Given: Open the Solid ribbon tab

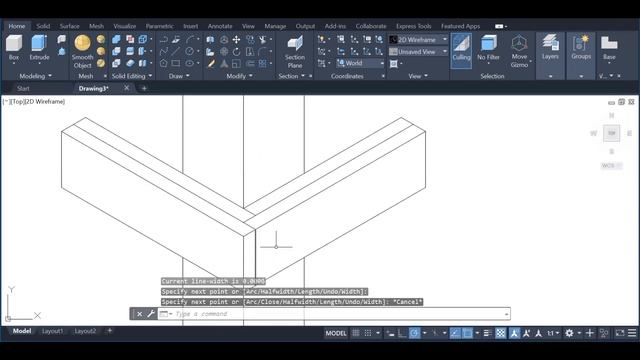Looking at the screenshot, I should (43, 26).
